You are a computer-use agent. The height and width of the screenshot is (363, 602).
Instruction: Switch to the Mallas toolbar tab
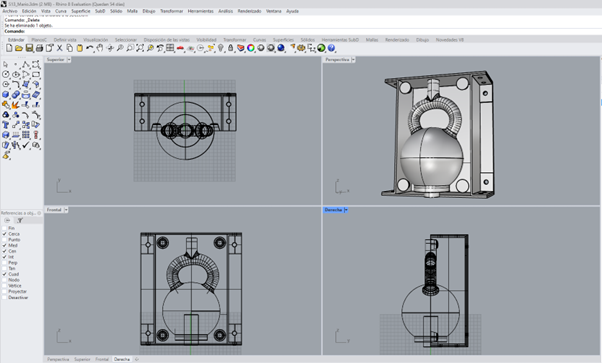tap(372, 40)
